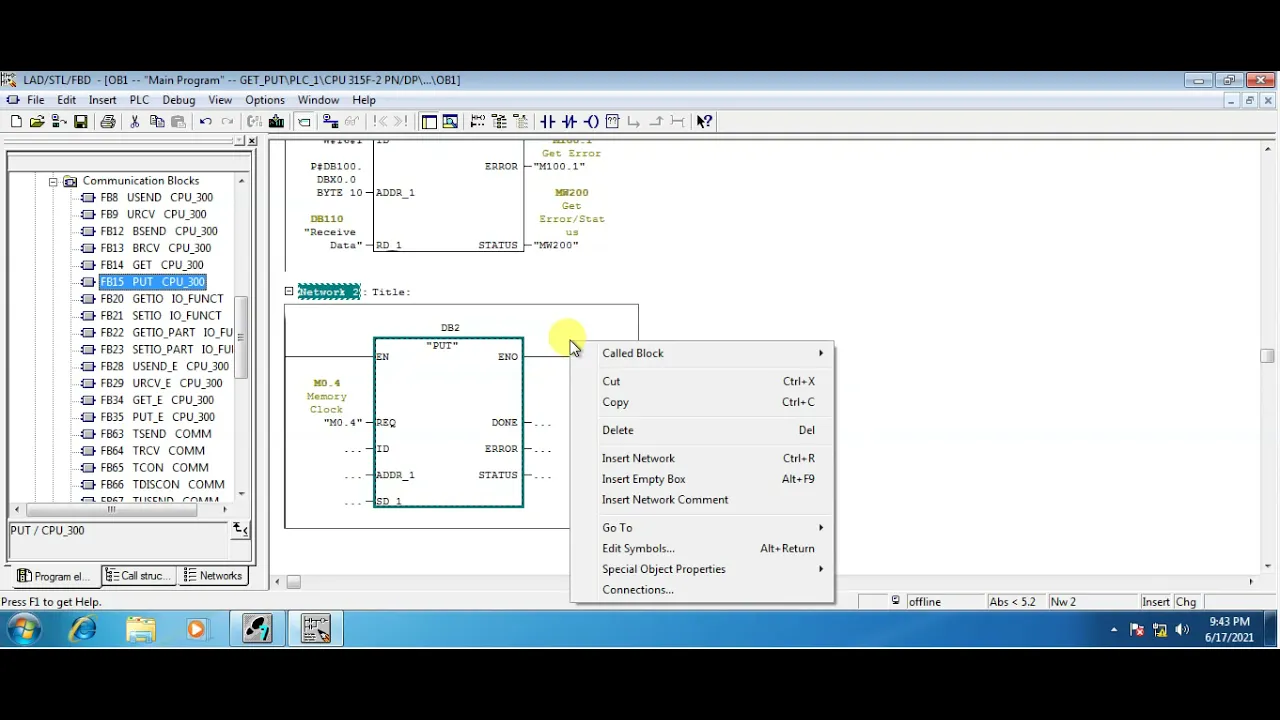This screenshot has height=720, width=1280.
Task: Choose Connections... in context menu
Action: (702, 590)
